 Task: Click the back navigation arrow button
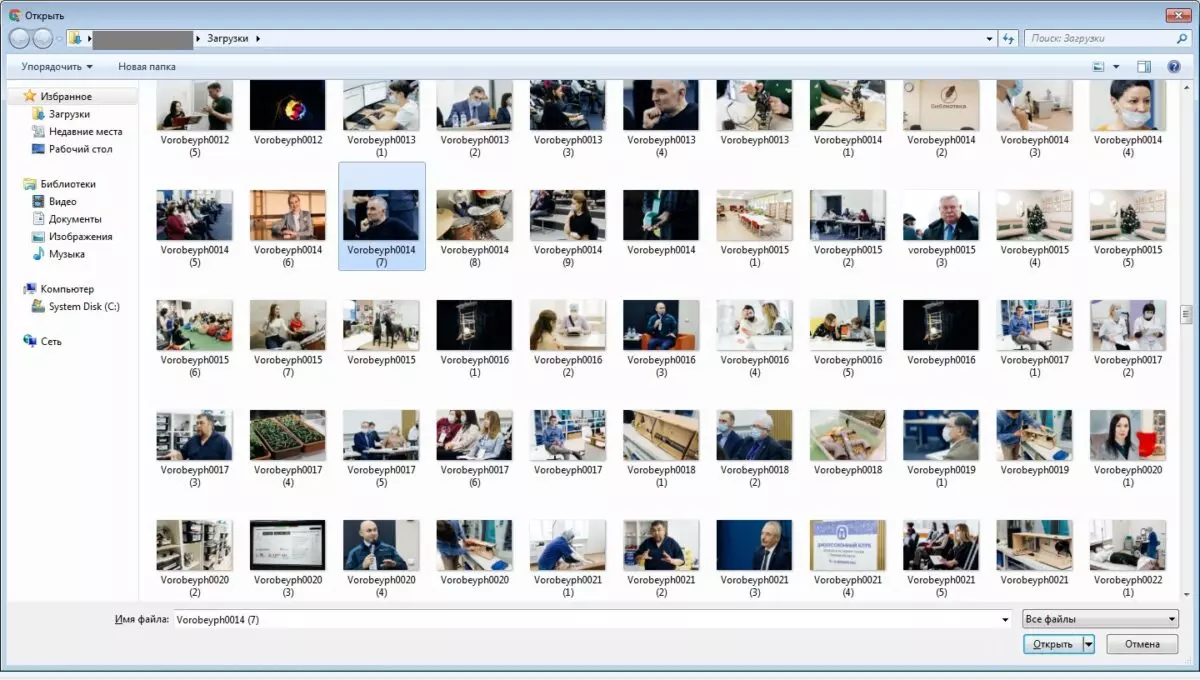click(19, 38)
